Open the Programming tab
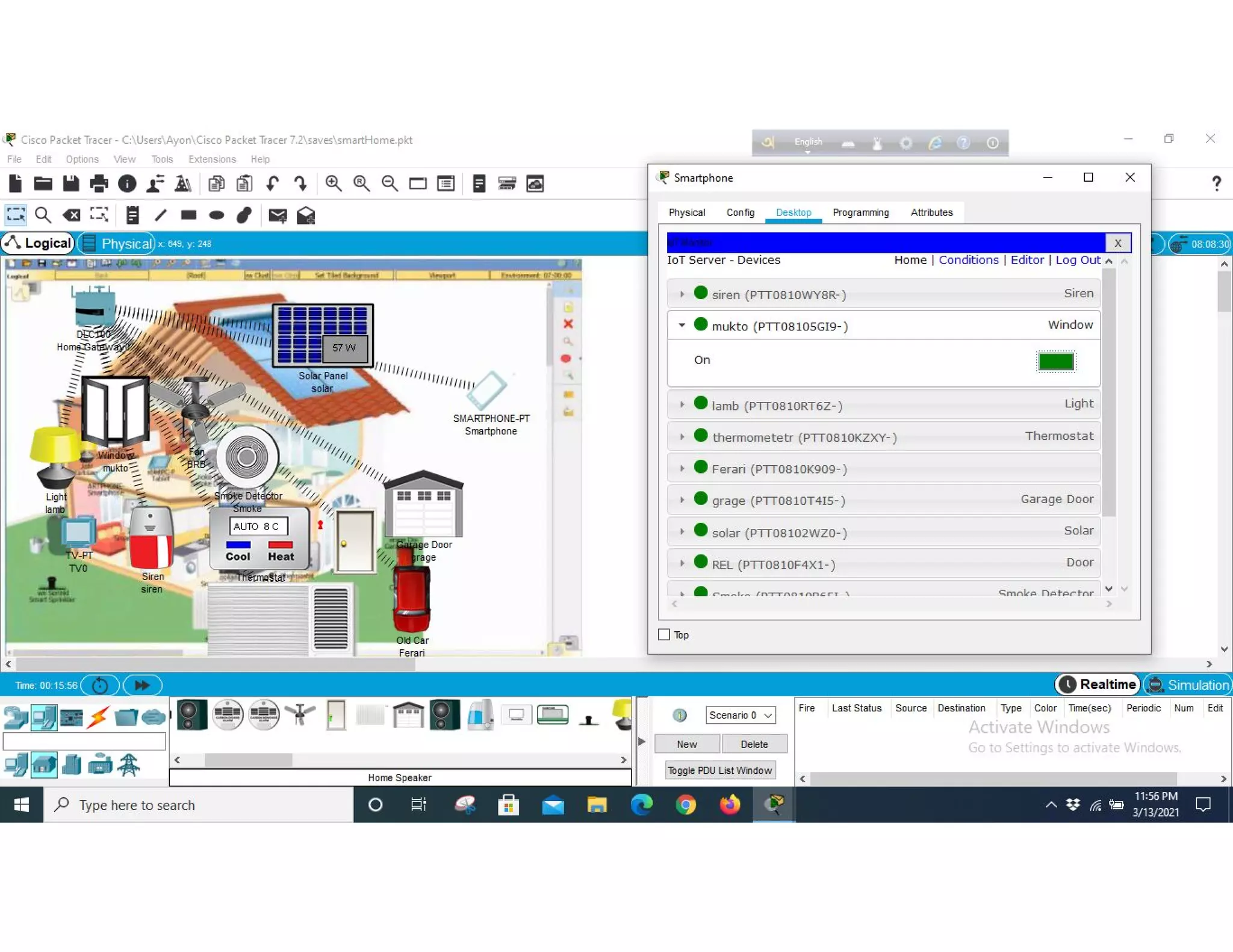The width and height of the screenshot is (1233, 952). tap(860, 212)
